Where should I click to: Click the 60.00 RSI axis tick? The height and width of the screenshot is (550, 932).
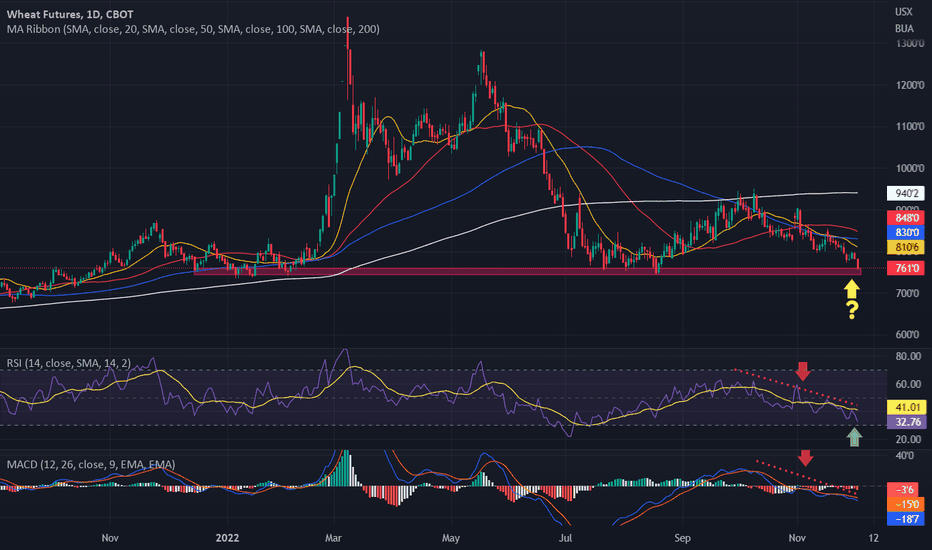[908, 384]
